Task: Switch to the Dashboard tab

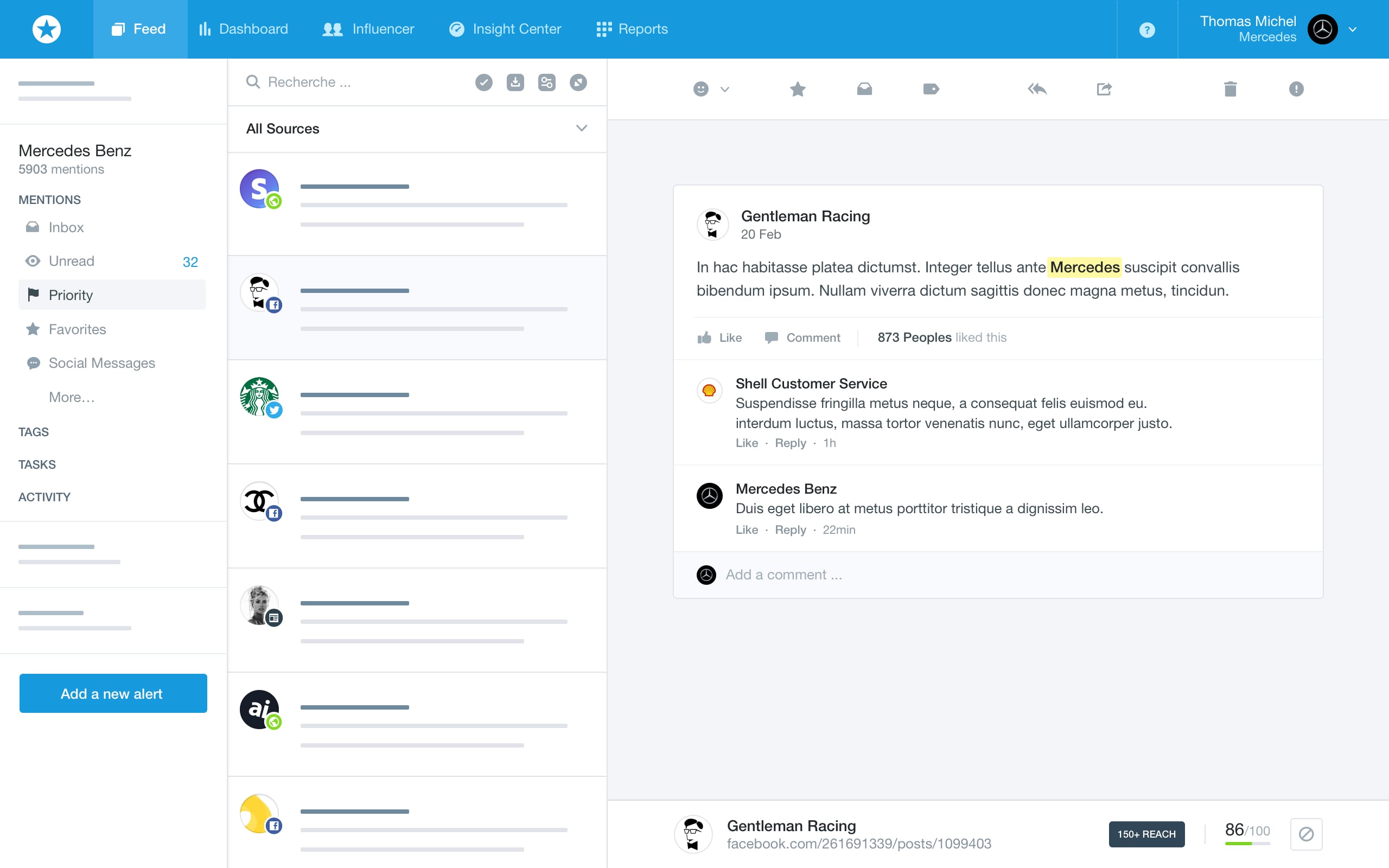Action: pos(244,29)
